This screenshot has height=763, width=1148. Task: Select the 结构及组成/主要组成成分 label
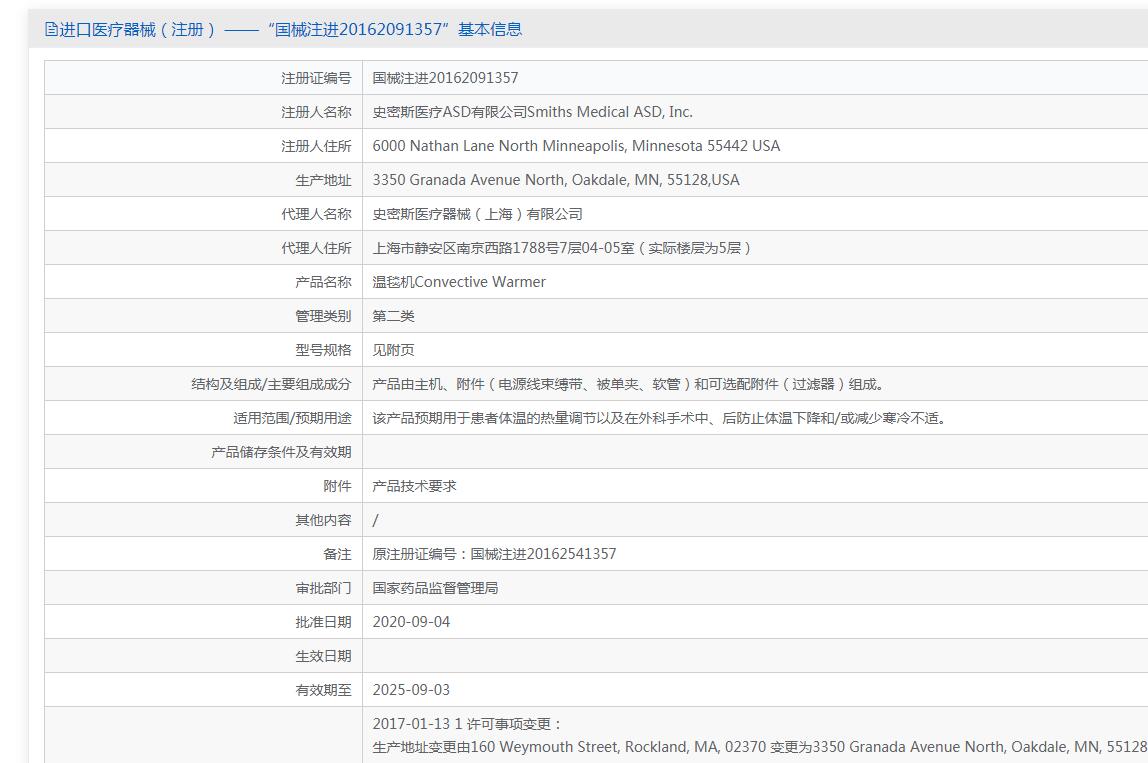coord(272,384)
